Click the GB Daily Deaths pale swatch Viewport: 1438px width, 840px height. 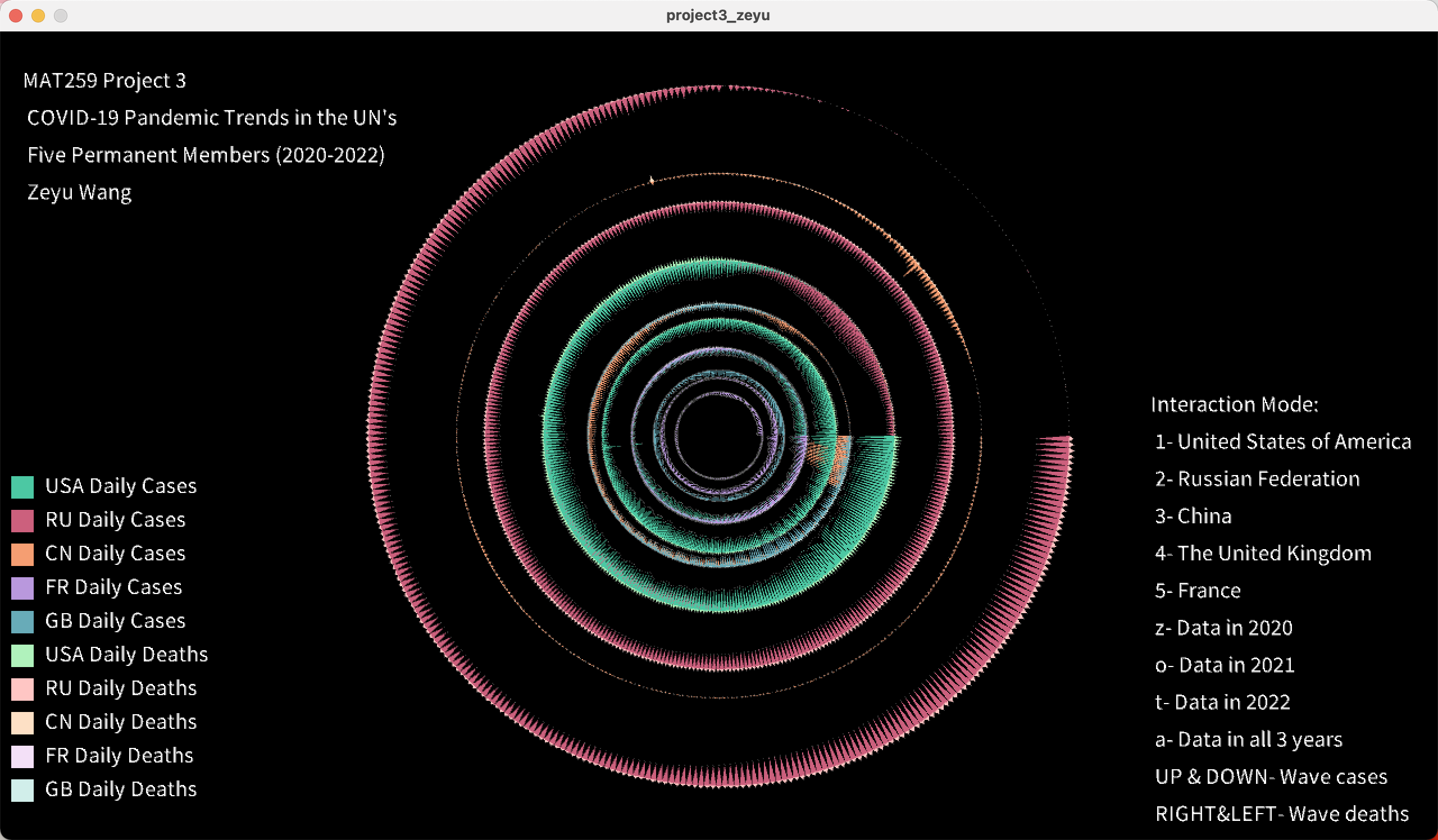pos(22,791)
